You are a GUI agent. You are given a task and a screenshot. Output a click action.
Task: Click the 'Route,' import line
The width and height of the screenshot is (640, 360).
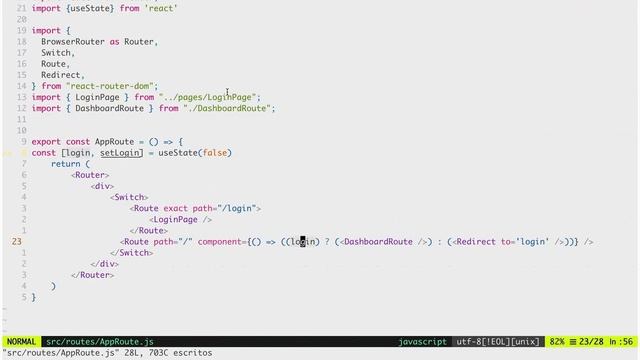click(56, 64)
